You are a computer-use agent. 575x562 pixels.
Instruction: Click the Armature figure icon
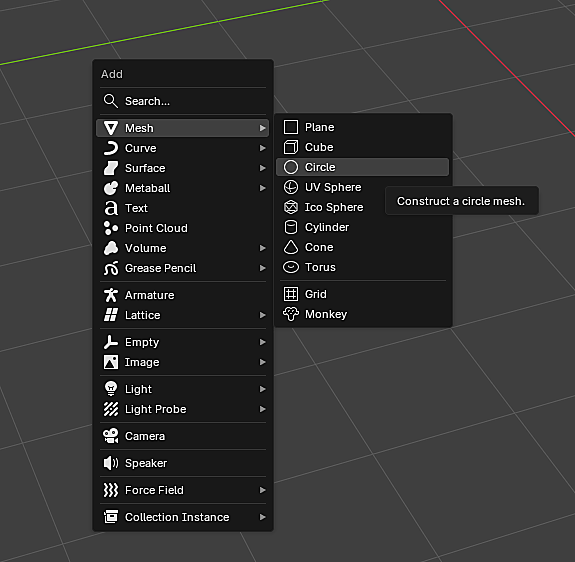[x=111, y=295]
